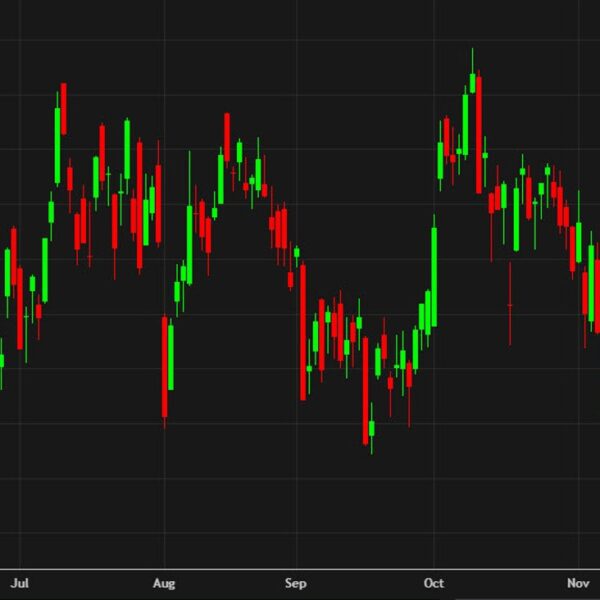Click the highest green candle in October
The height and width of the screenshot is (600, 600).
[472, 85]
